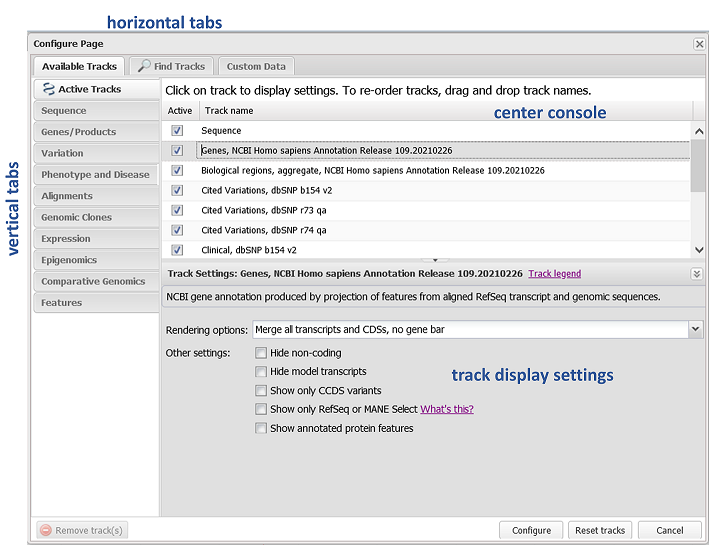722x545 pixels.
Task: Select the Variation vertical tab
Action: (x=96, y=153)
